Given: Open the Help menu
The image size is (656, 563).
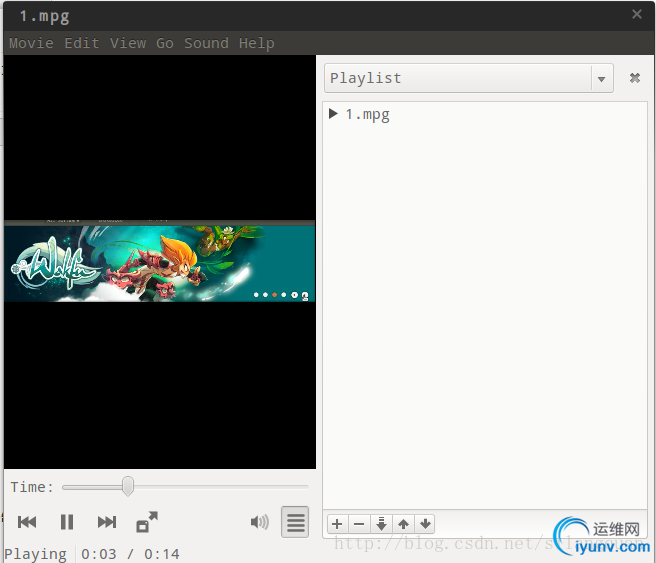Looking at the screenshot, I should click(256, 43).
